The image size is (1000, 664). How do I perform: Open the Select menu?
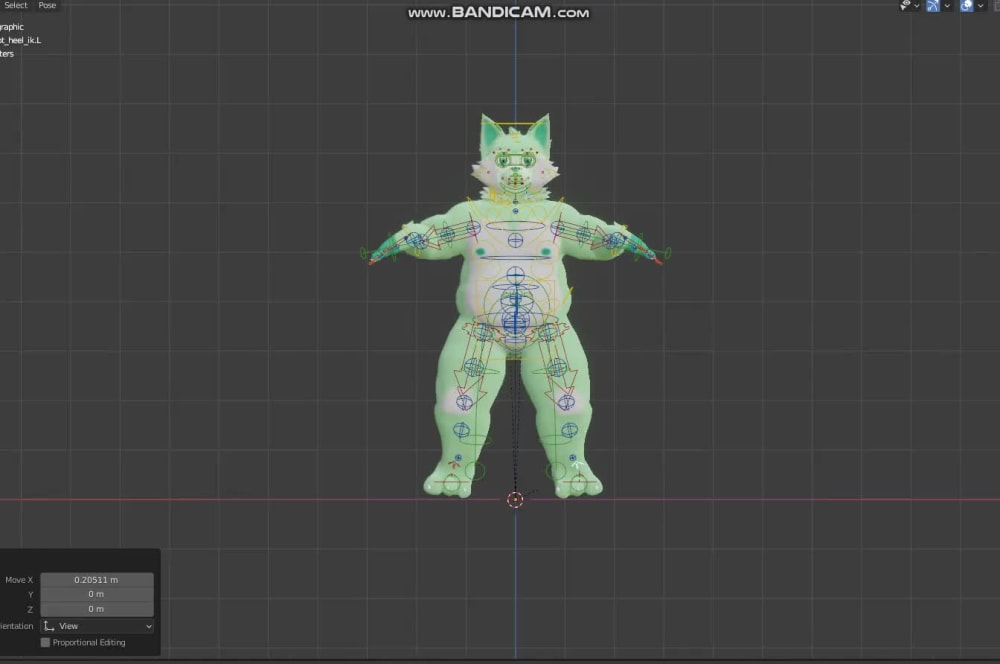[x=15, y=4]
